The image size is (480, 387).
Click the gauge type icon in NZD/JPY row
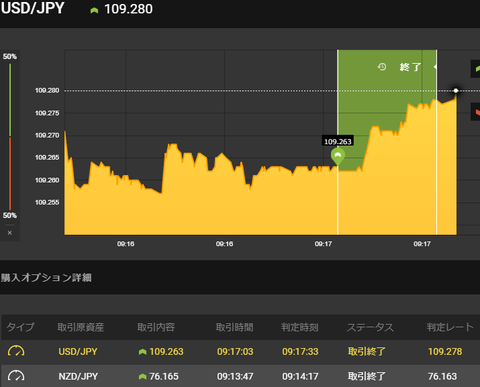[16, 376]
